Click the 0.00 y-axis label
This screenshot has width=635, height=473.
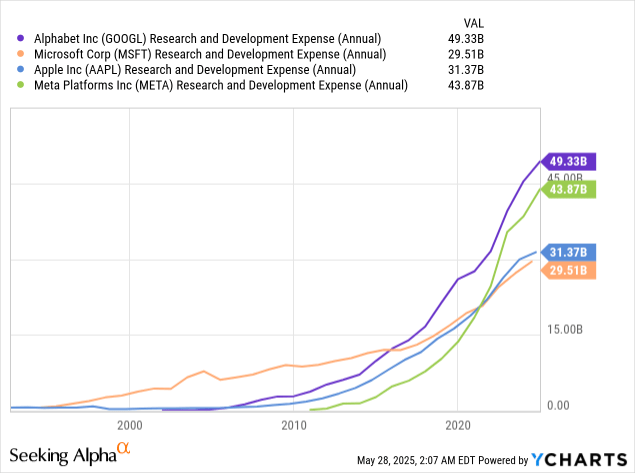558,405
